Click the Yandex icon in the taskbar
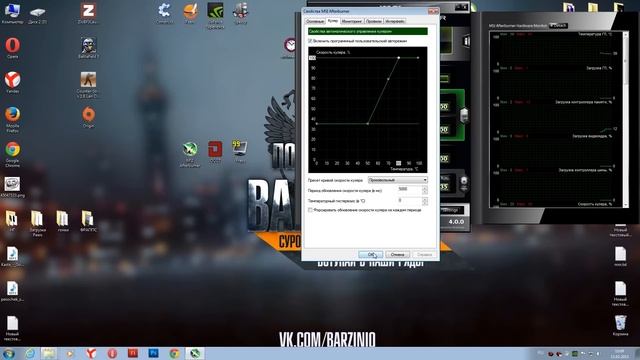This screenshot has width=640, height=360. pyautogui.click(x=91, y=353)
